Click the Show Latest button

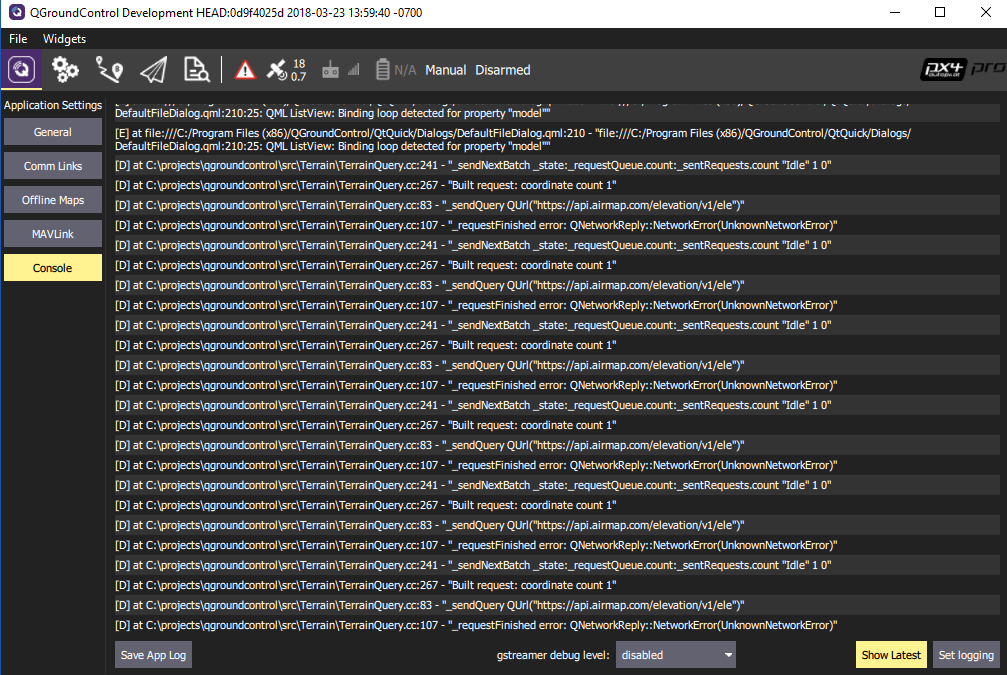pyautogui.click(x=891, y=655)
